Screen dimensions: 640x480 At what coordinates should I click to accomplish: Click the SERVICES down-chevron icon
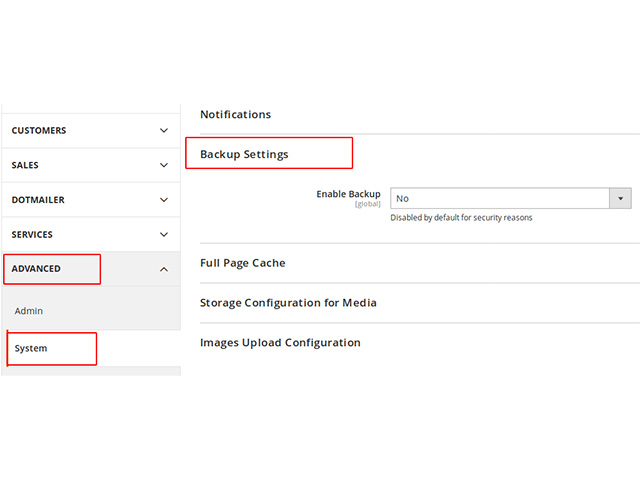(164, 235)
